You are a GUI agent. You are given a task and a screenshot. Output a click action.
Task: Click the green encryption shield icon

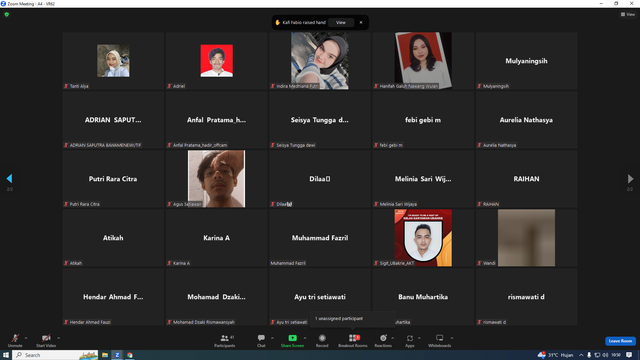tap(7, 14)
